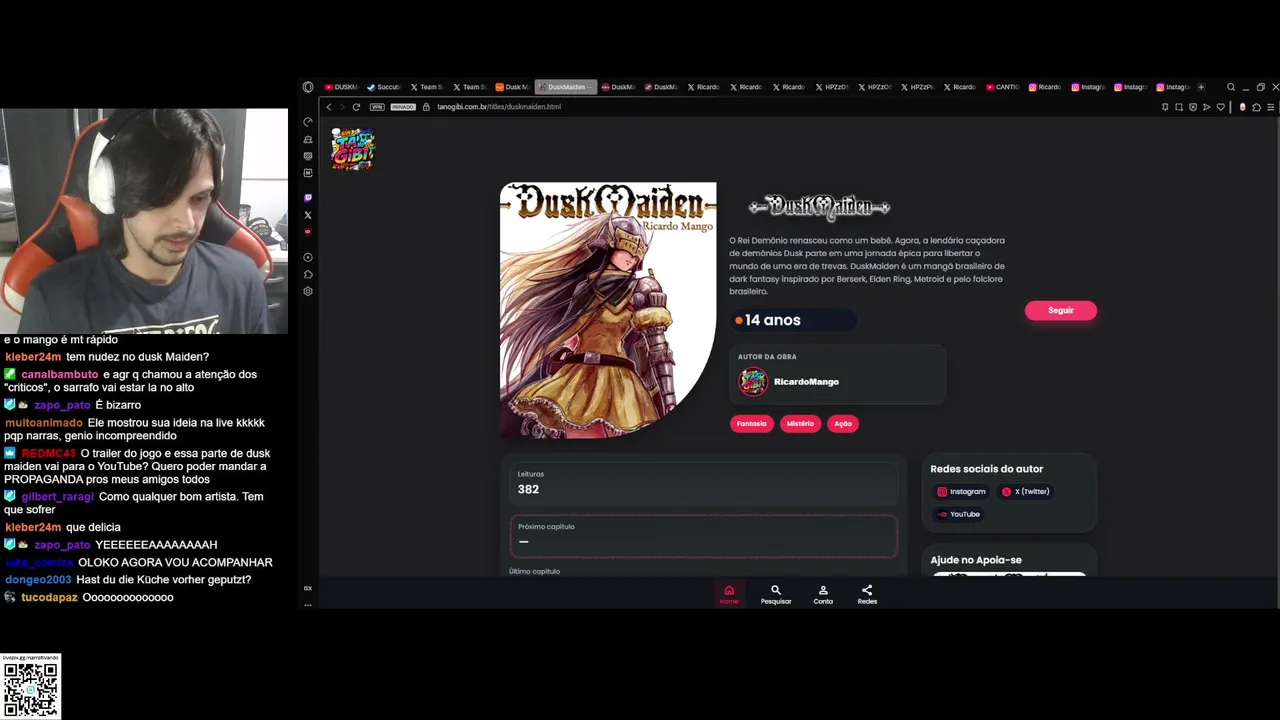Image resolution: width=1280 pixels, height=720 pixels.
Task: Open the X (Twitter) sidebar panel icon
Action: (308, 215)
